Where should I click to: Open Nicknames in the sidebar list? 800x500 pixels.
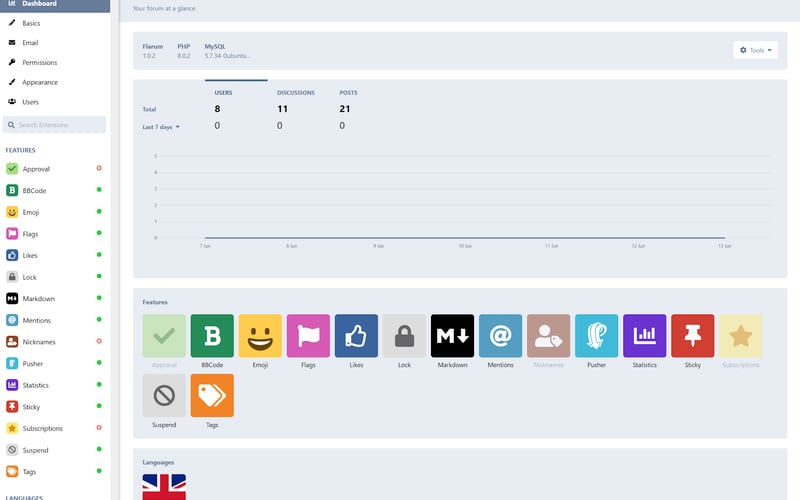(x=55, y=342)
